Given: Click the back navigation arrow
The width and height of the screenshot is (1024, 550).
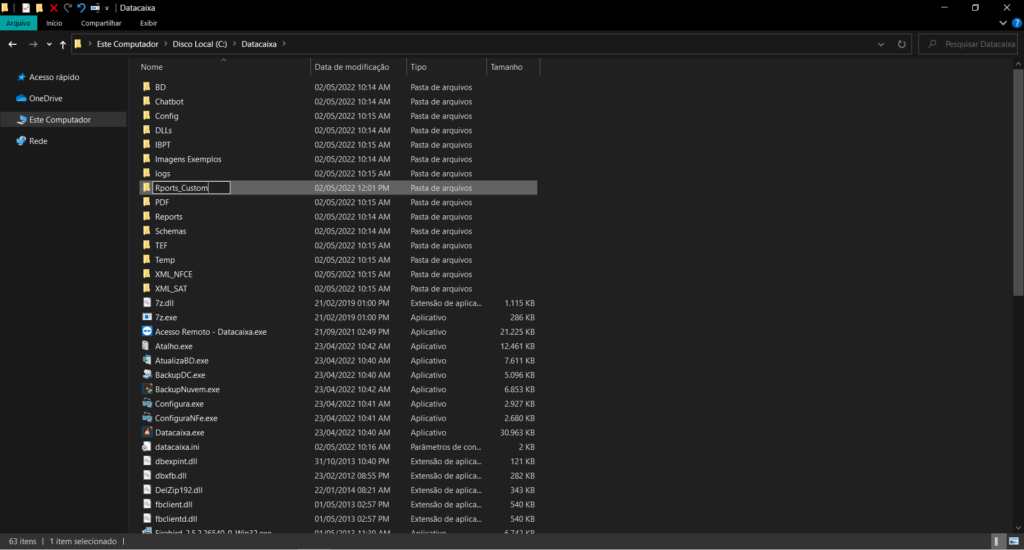Looking at the screenshot, I should pos(12,45).
